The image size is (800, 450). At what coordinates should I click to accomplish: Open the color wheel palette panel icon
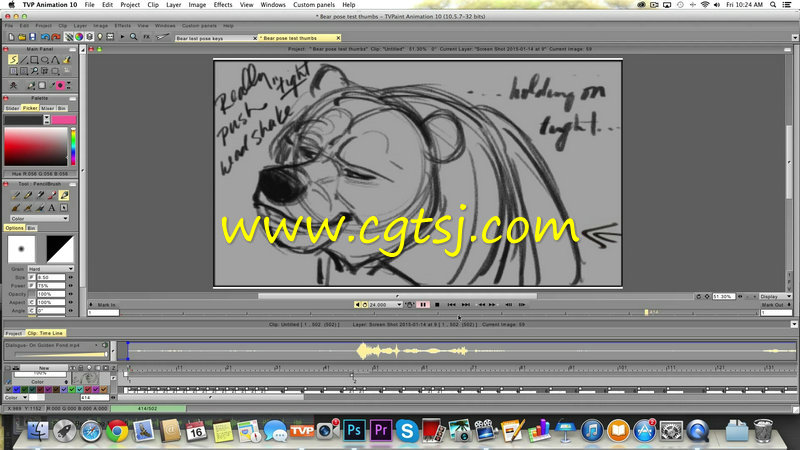pyautogui.click(x=79, y=37)
